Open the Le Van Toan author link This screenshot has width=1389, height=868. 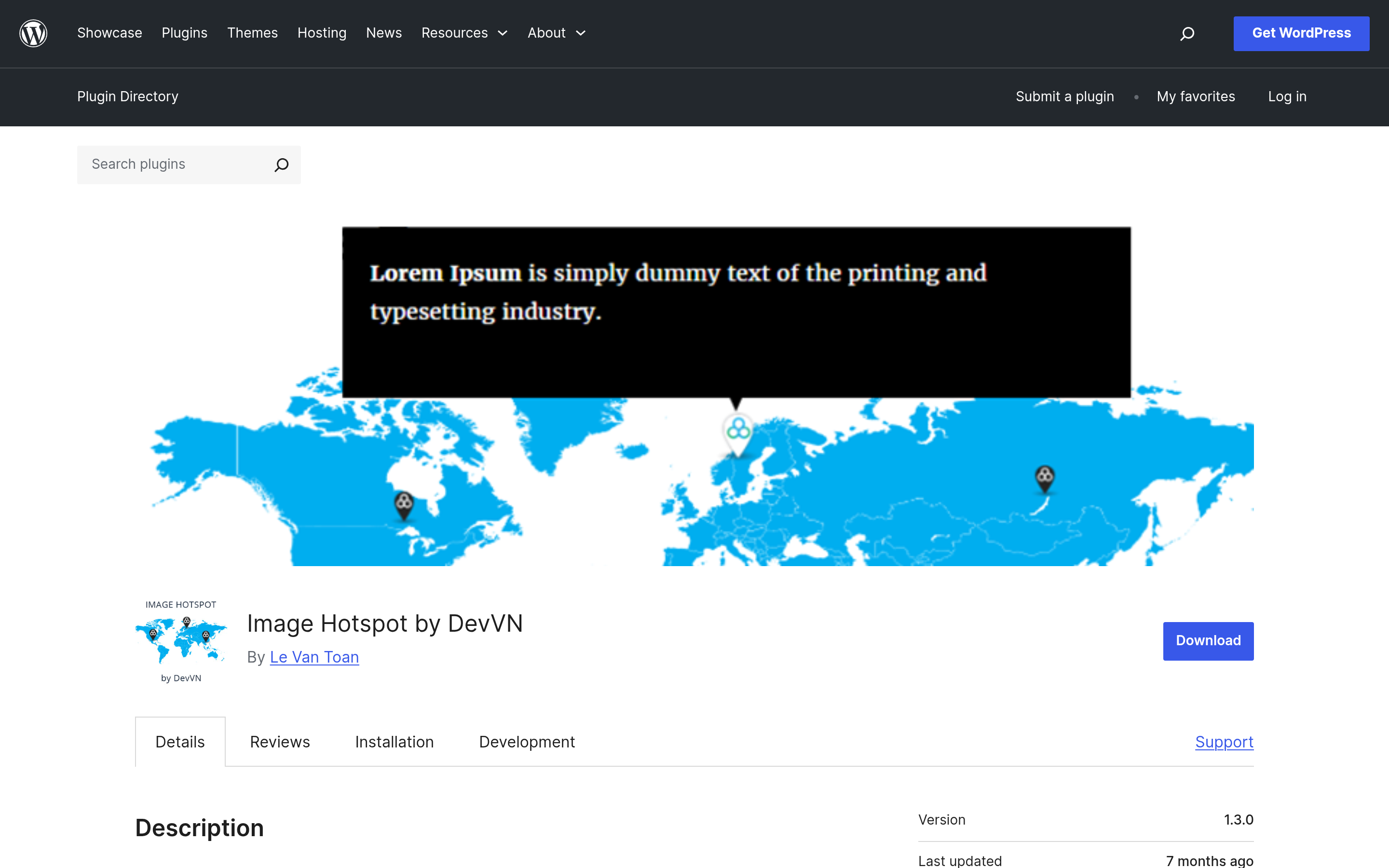pyautogui.click(x=314, y=657)
